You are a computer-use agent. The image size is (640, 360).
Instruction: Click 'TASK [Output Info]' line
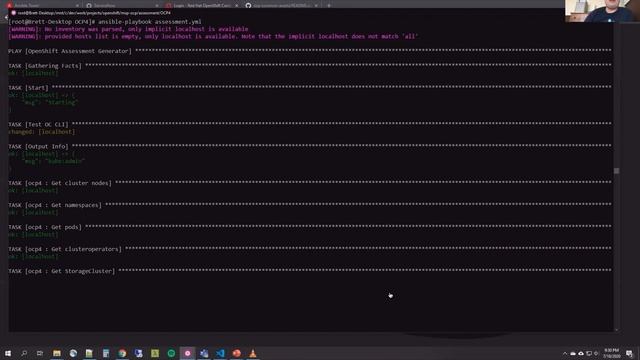point(38,147)
